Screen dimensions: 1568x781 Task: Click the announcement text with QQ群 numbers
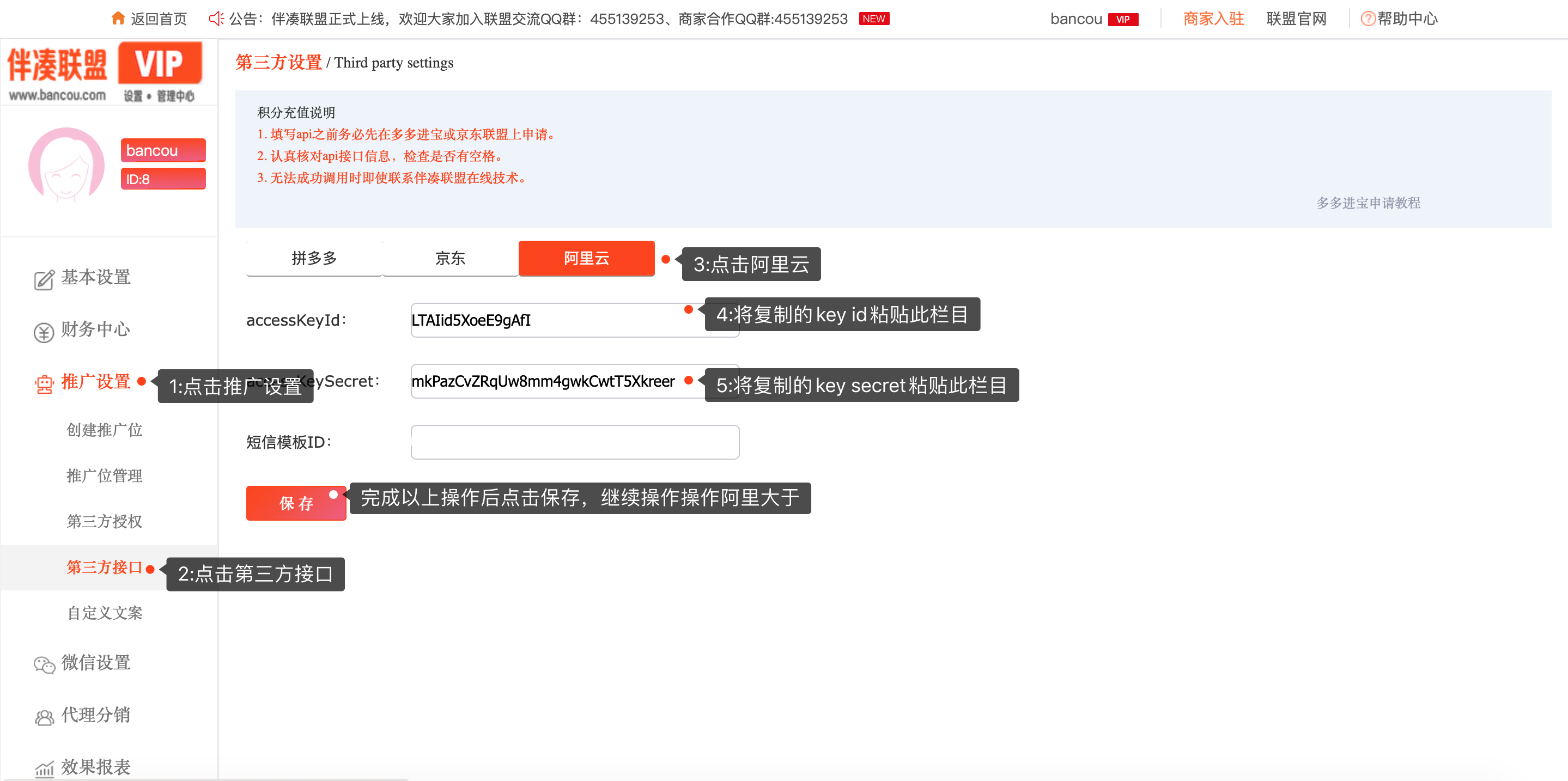click(x=538, y=19)
